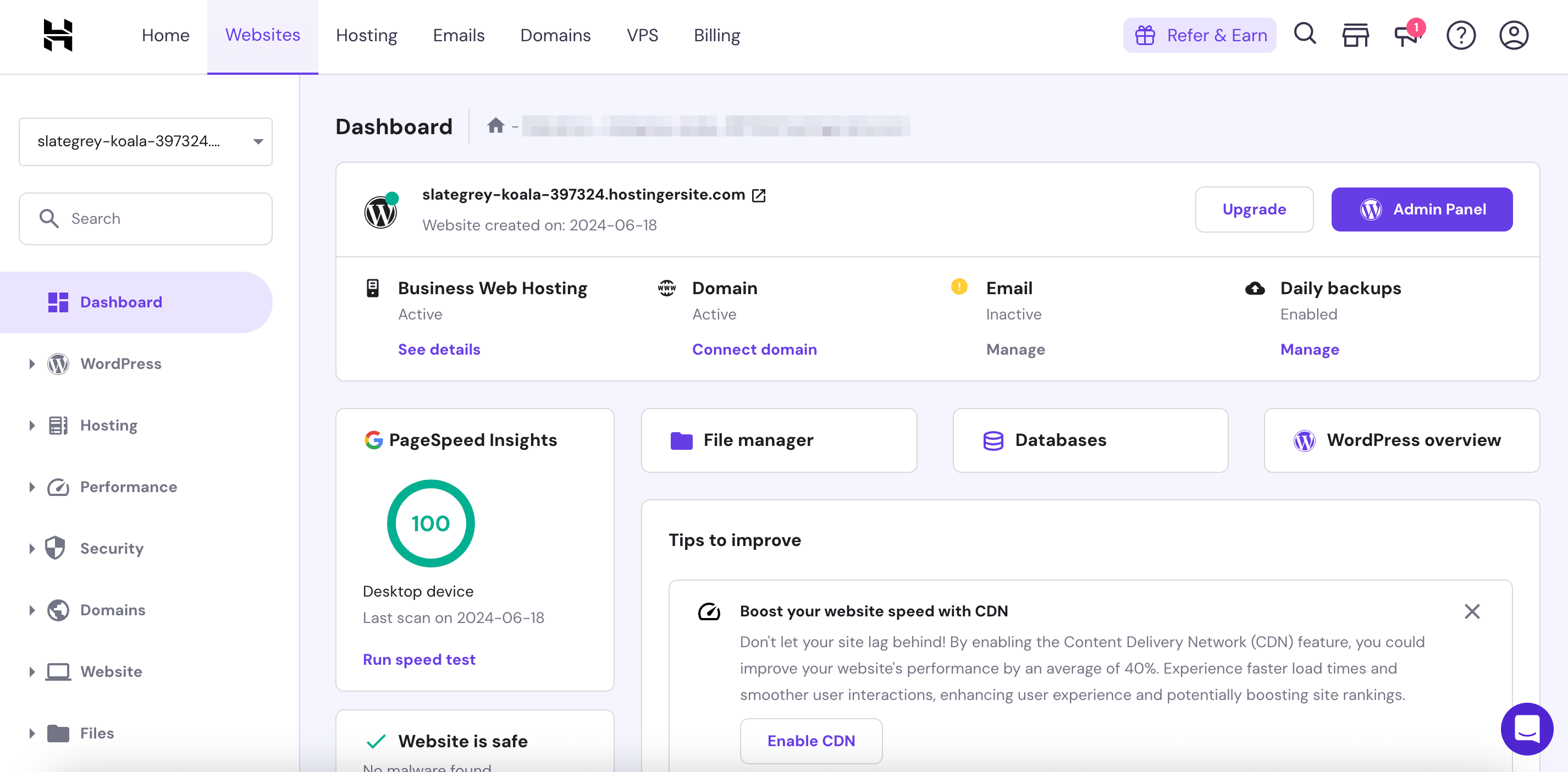Click the sidebar Website laptop icon
Screen dimensions: 1568x772
click(x=58, y=671)
